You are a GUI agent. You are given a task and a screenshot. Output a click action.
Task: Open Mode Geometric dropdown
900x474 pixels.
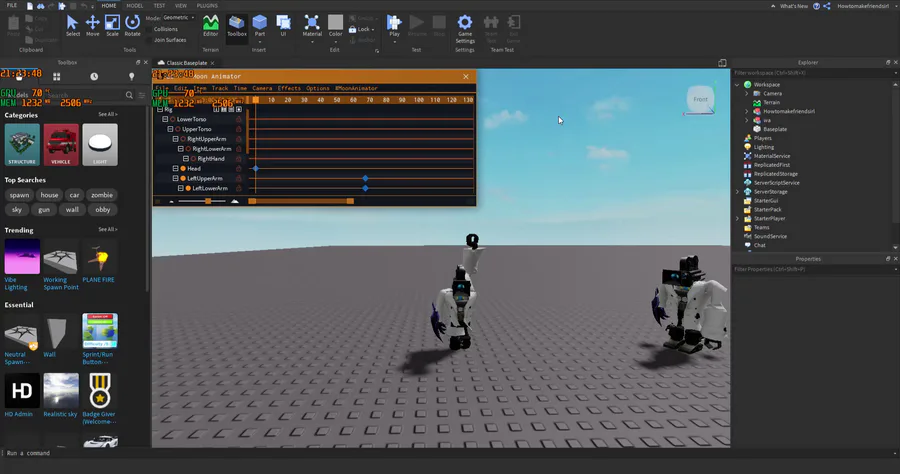click(x=179, y=18)
